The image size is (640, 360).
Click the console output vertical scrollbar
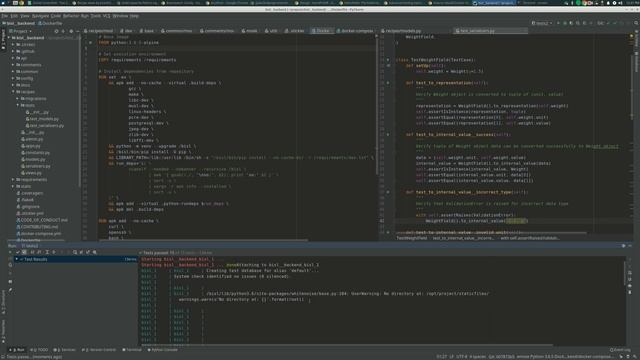point(624,272)
